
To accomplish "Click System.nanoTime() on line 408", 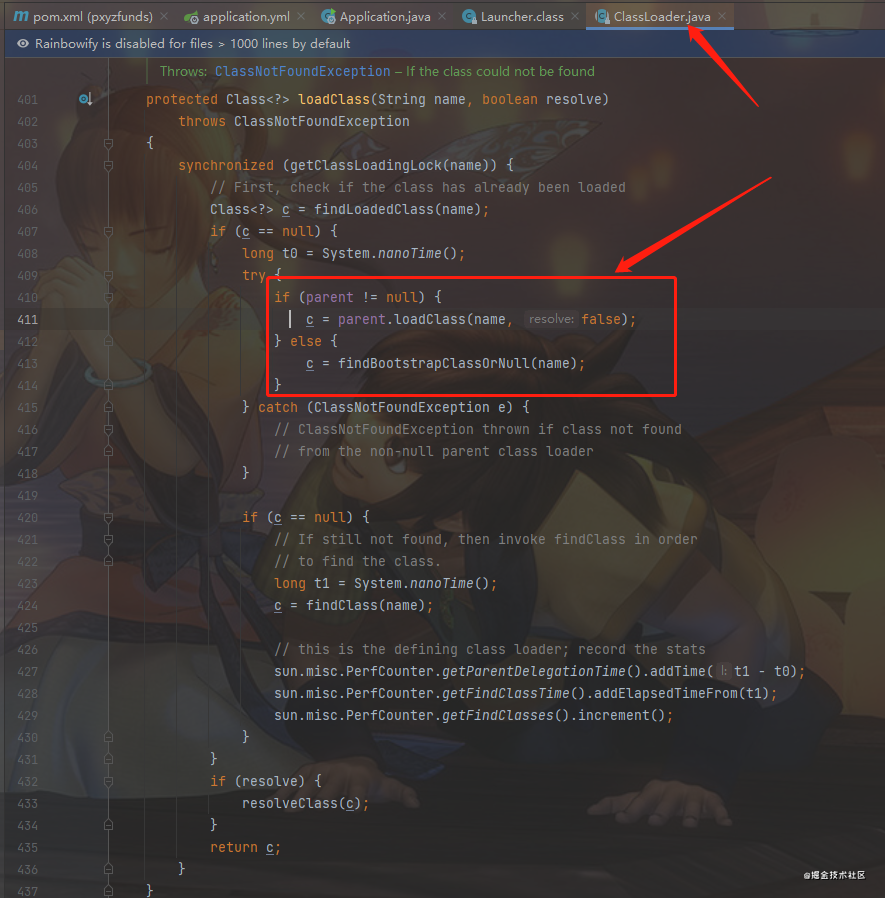I will pos(390,253).
